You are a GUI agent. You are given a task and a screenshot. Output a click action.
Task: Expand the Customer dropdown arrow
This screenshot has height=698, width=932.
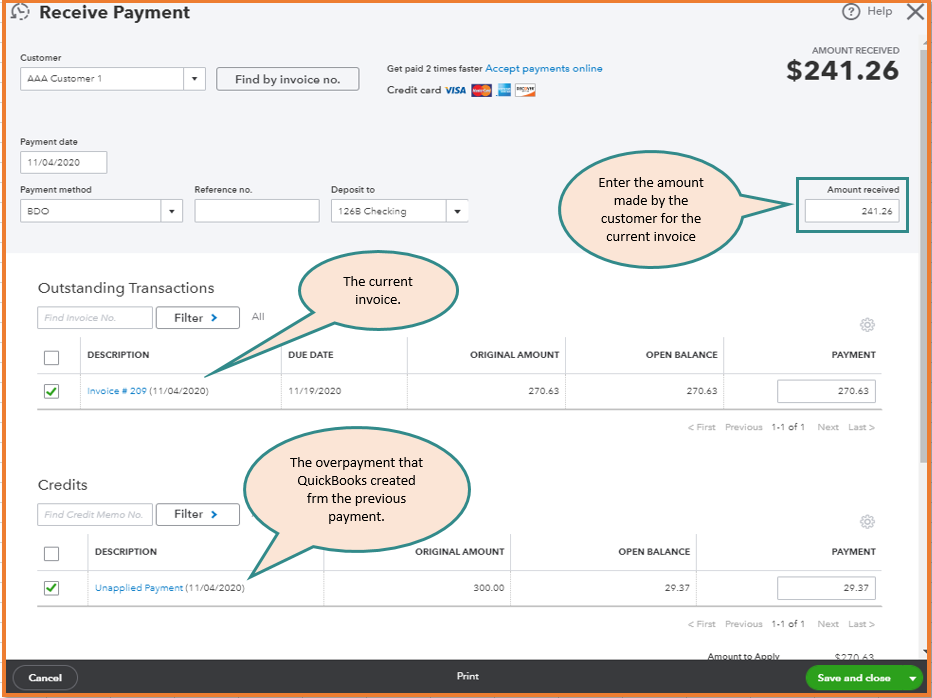(x=194, y=79)
